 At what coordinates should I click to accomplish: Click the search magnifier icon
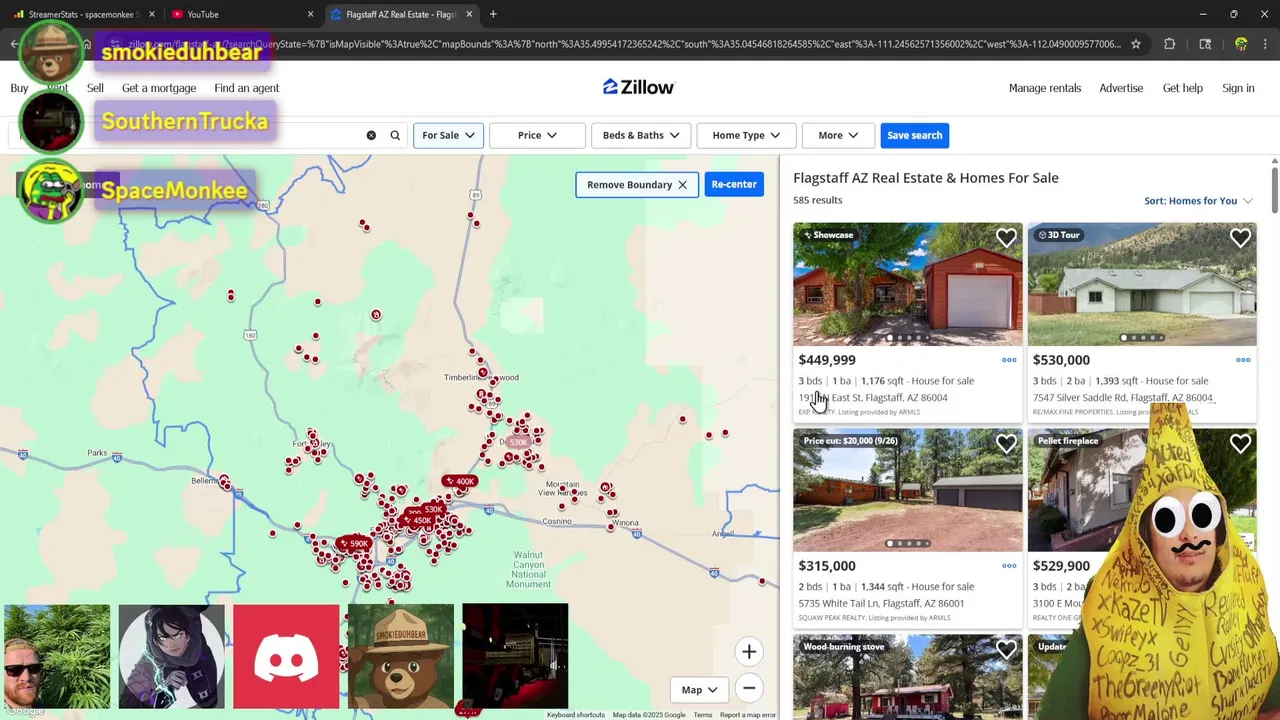click(x=395, y=135)
